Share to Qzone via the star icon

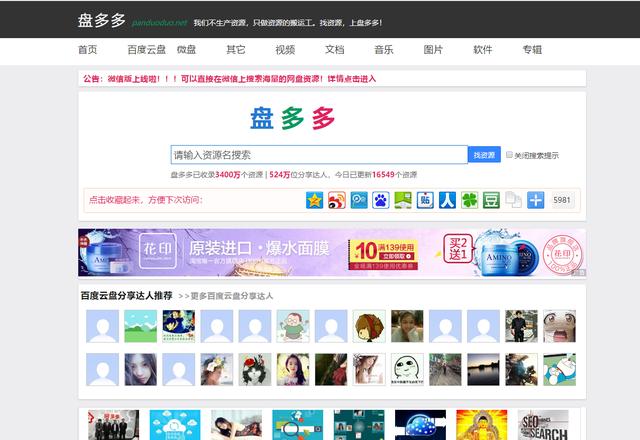314,200
